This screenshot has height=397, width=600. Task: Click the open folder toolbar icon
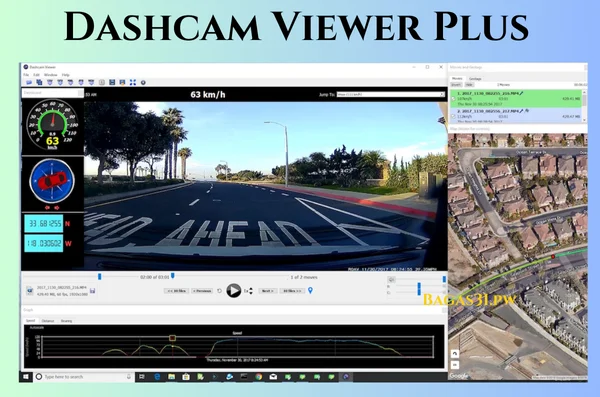(29, 82)
